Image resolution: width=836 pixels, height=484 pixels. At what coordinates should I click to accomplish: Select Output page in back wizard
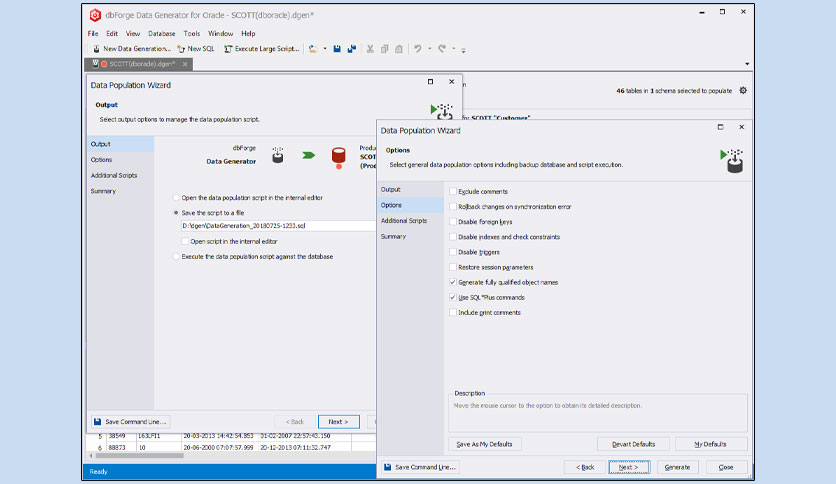point(120,144)
